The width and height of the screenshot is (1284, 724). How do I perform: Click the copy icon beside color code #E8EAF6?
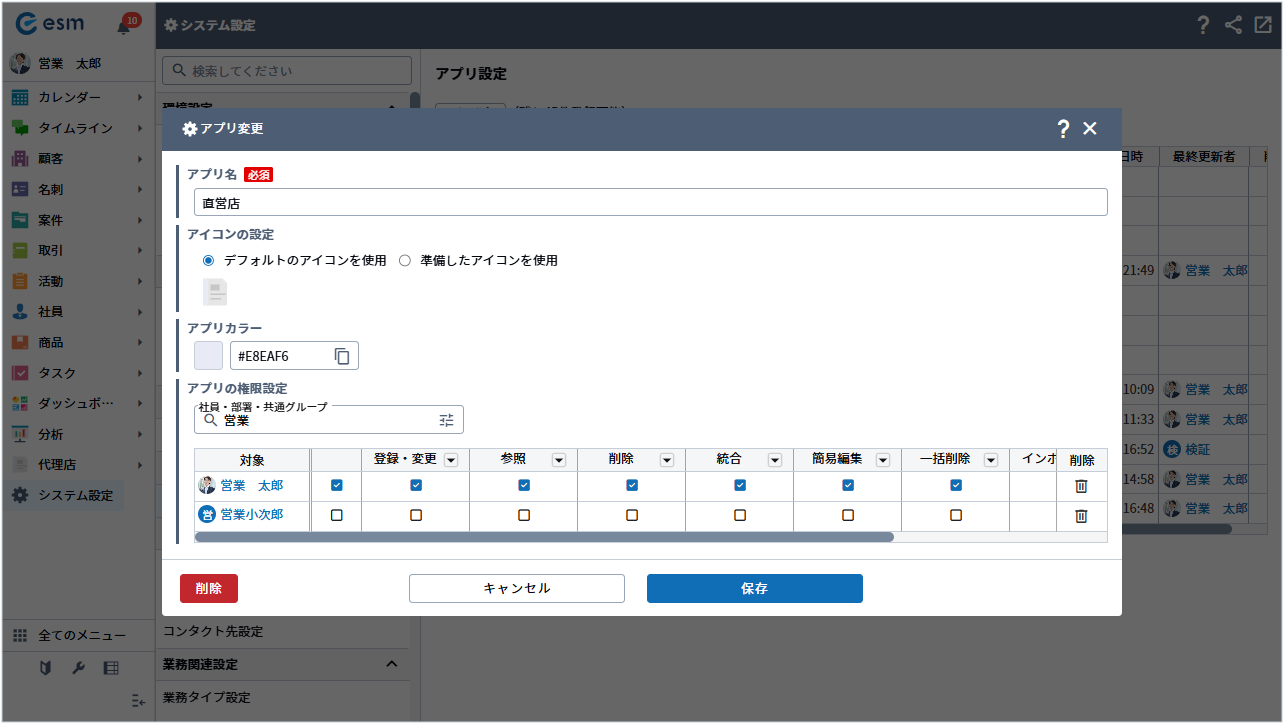coord(342,356)
